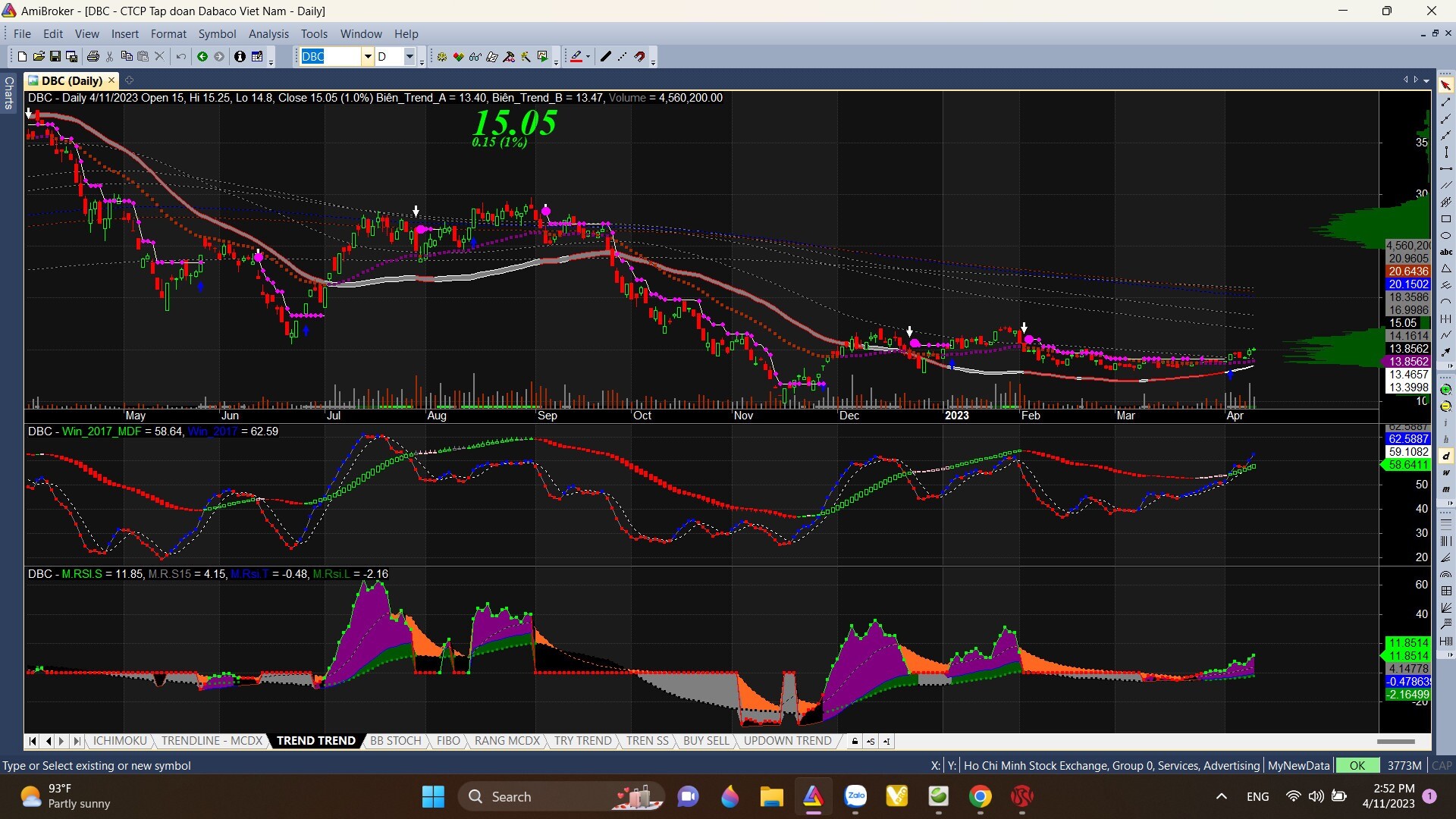This screenshot has width=1456, height=819.
Task: Open the Analysis menu
Action: pyautogui.click(x=268, y=34)
